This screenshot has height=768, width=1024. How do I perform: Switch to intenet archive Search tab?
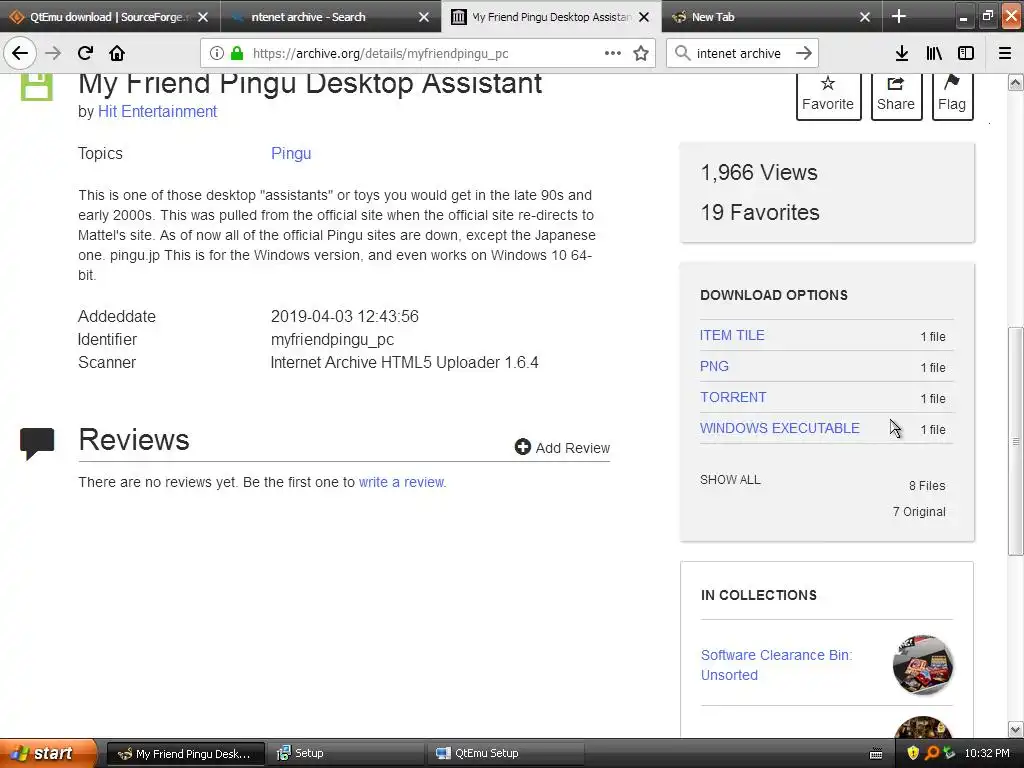pyautogui.click(x=330, y=17)
